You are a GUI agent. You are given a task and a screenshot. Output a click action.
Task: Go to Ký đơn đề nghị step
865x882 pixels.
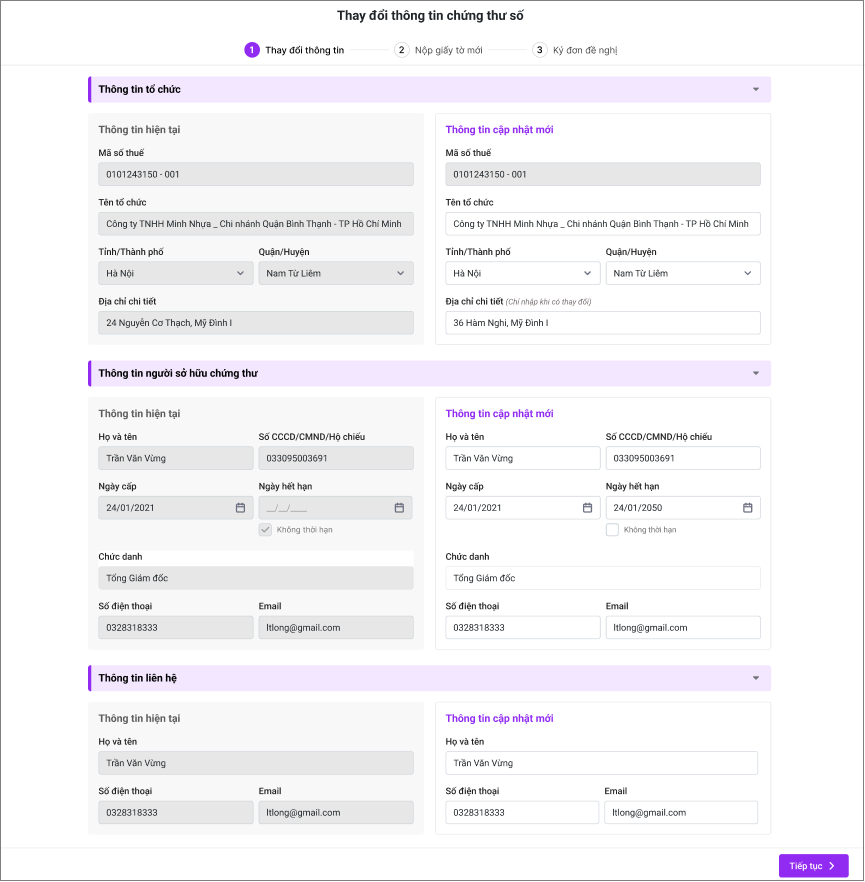click(x=585, y=50)
